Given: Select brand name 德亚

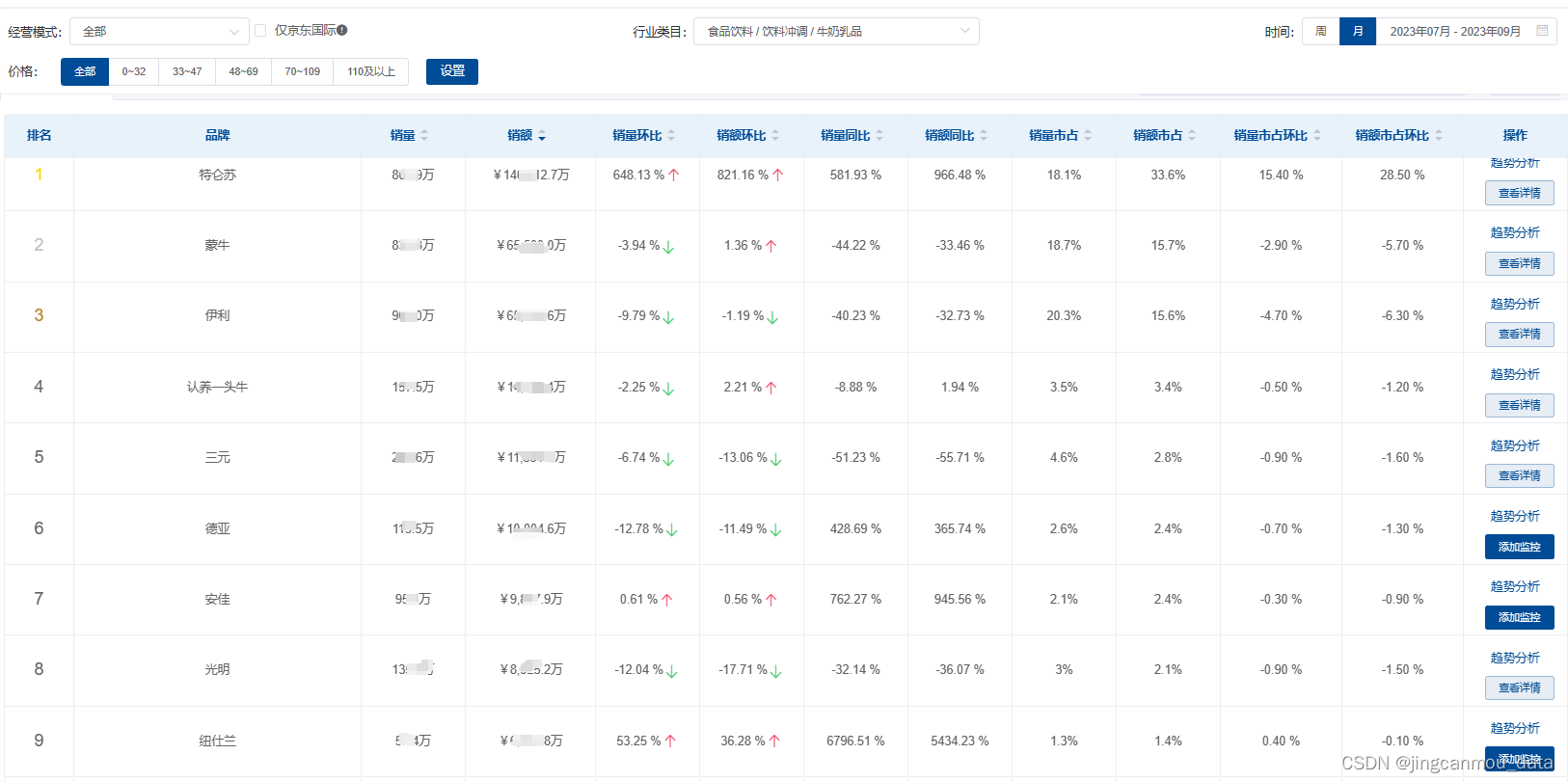Looking at the screenshot, I should click(217, 528).
